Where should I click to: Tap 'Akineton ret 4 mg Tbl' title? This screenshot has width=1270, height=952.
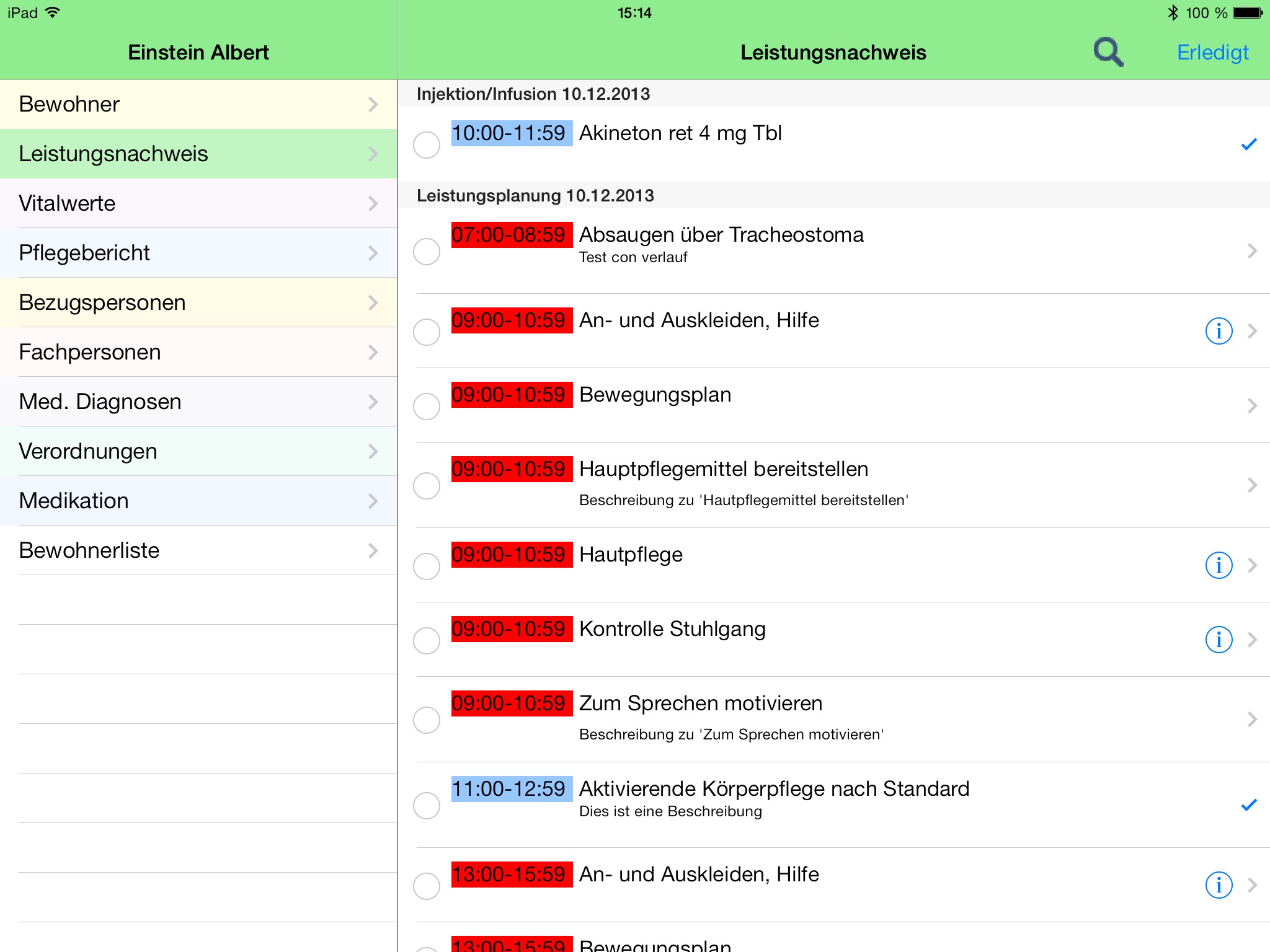coord(680,133)
